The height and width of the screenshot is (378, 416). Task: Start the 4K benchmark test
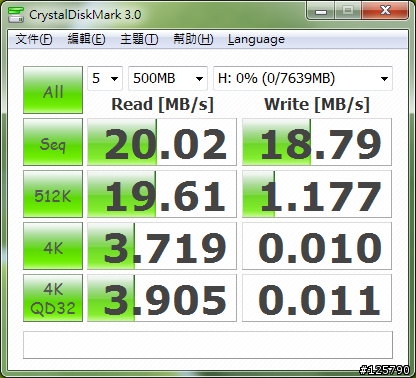pos(53,246)
